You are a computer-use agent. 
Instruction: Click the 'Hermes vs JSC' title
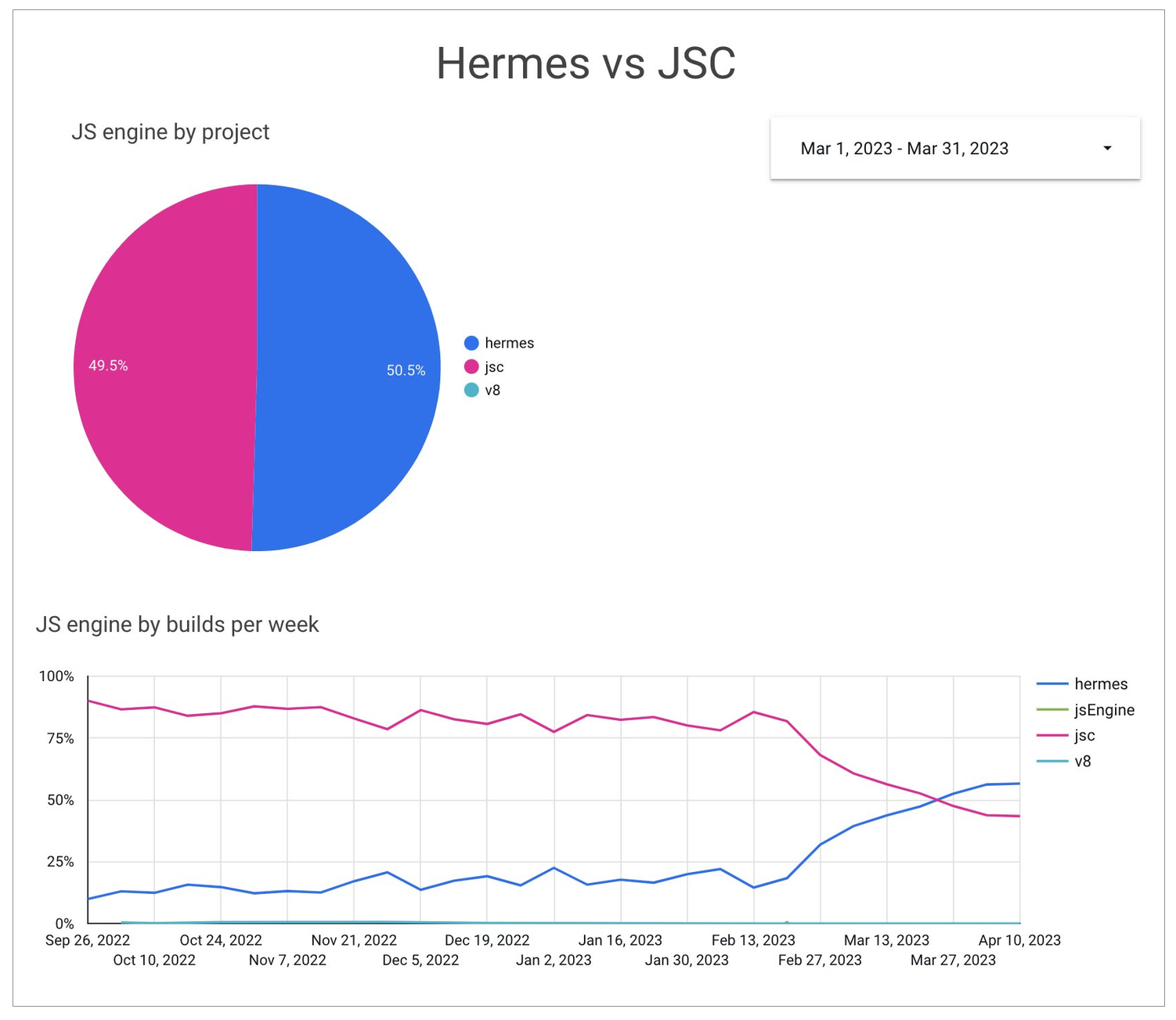(x=586, y=63)
